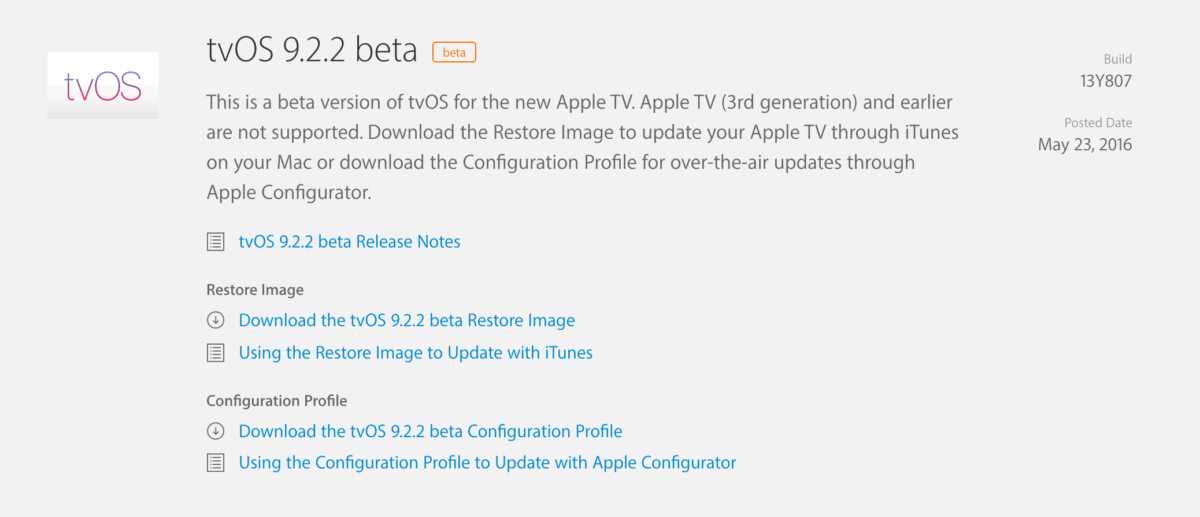Click document icon beside Update with iTunes

(x=215, y=352)
